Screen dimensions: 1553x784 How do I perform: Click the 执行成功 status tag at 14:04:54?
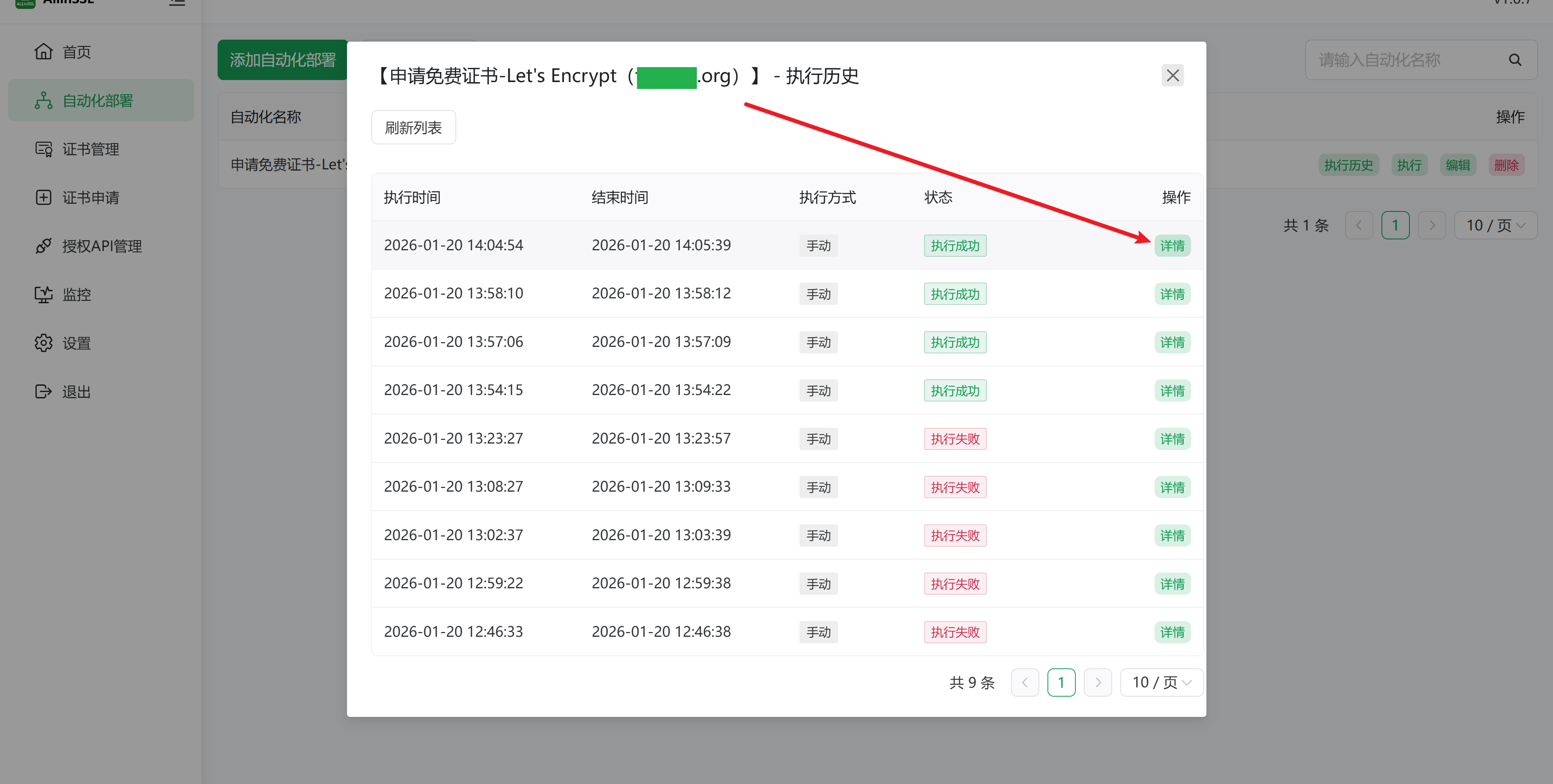(955, 246)
